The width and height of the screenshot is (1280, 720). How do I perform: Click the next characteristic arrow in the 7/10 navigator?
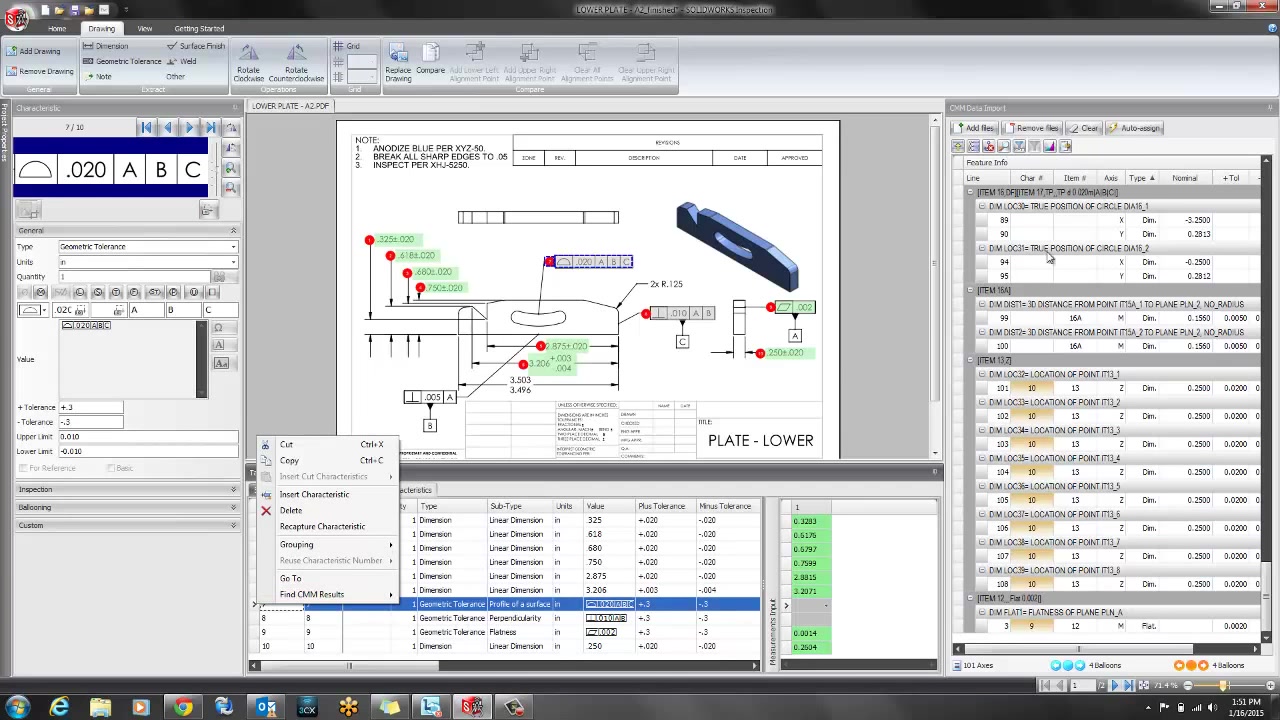[x=189, y=127]
